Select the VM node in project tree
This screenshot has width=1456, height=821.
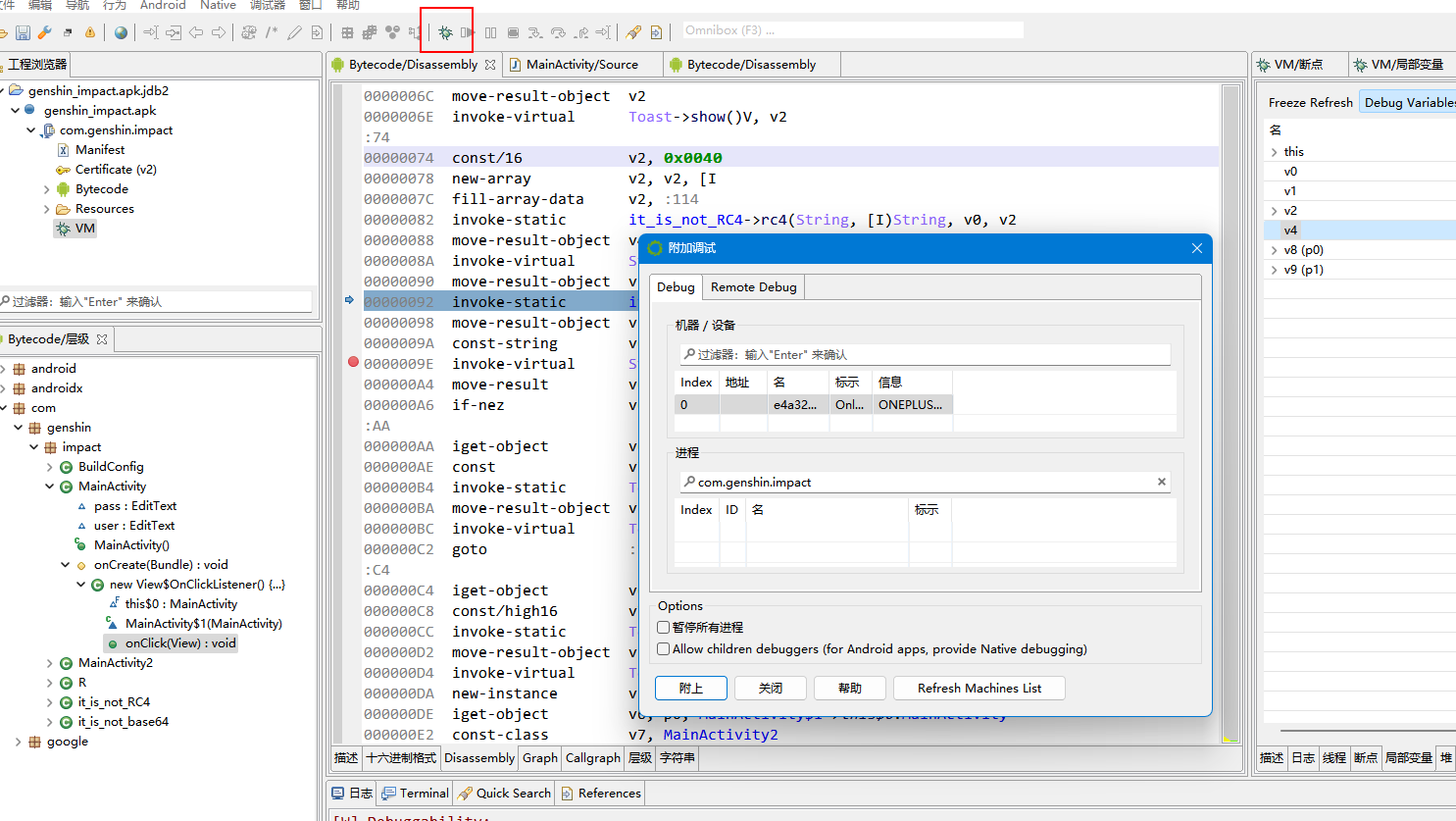(76, 229)
